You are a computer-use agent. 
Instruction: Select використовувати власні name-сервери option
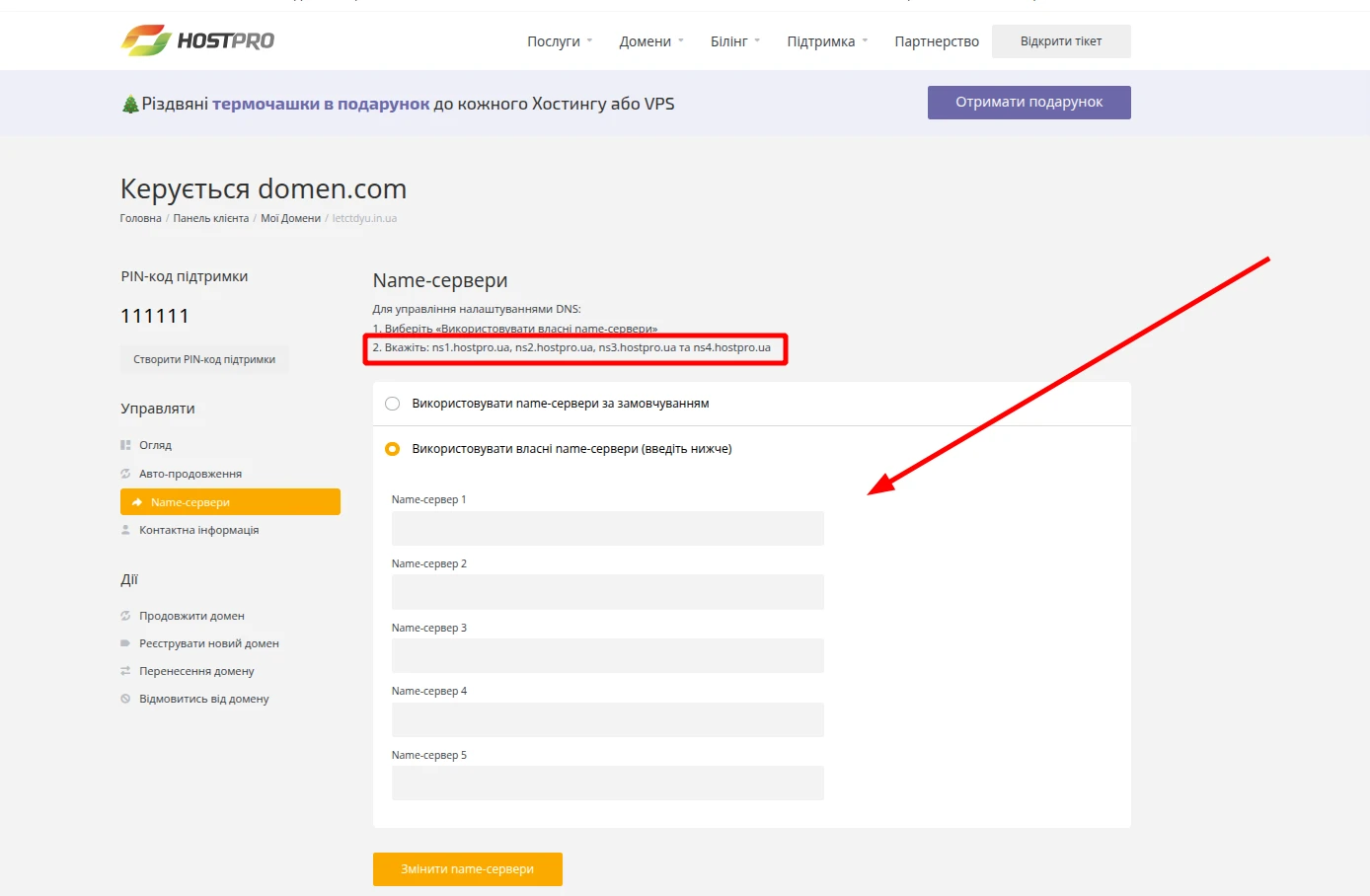392,448
